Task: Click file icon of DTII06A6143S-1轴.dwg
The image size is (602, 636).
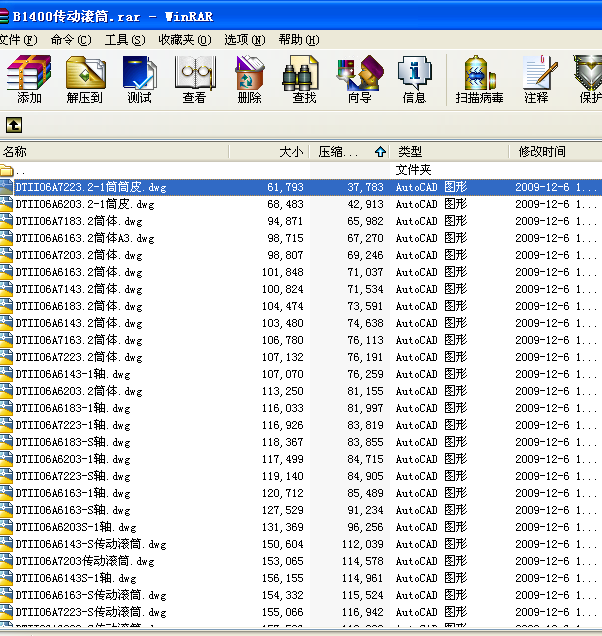Action: (6, 578)
